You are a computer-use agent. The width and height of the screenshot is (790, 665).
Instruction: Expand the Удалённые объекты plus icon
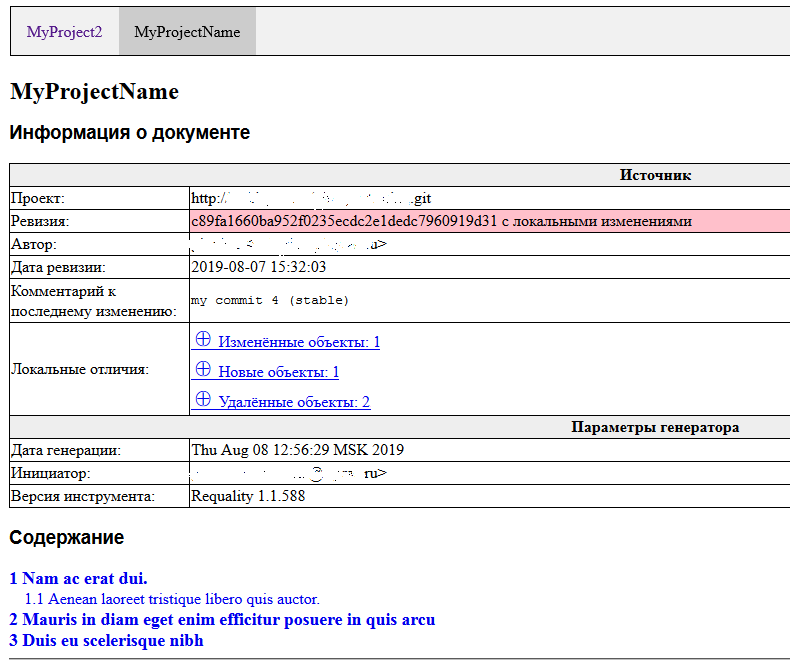(x=203, y=399)
